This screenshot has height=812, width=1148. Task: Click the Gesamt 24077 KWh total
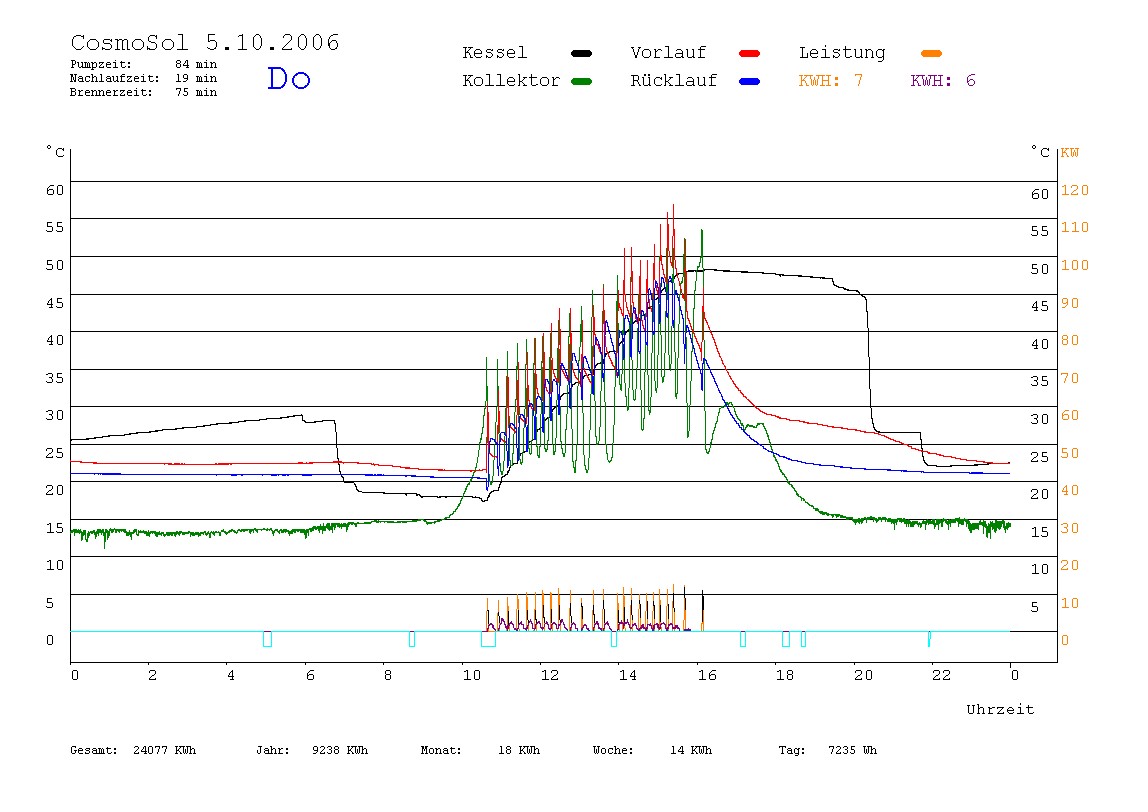click(x=133, y=750)
